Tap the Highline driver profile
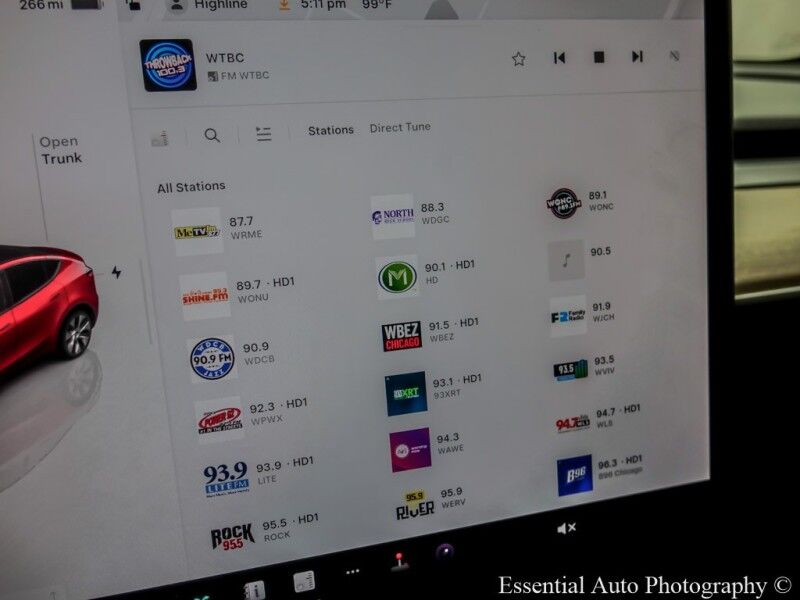 point(207,6)
